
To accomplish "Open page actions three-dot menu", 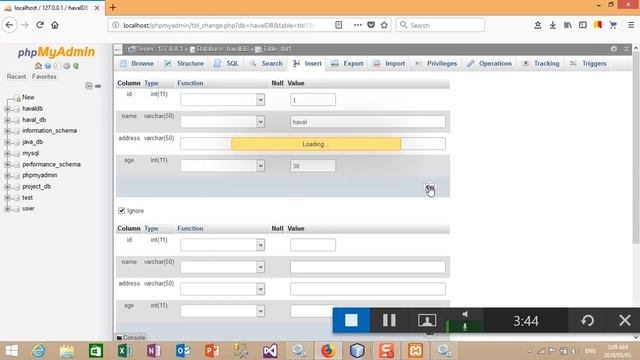I will tap(358, 25).
